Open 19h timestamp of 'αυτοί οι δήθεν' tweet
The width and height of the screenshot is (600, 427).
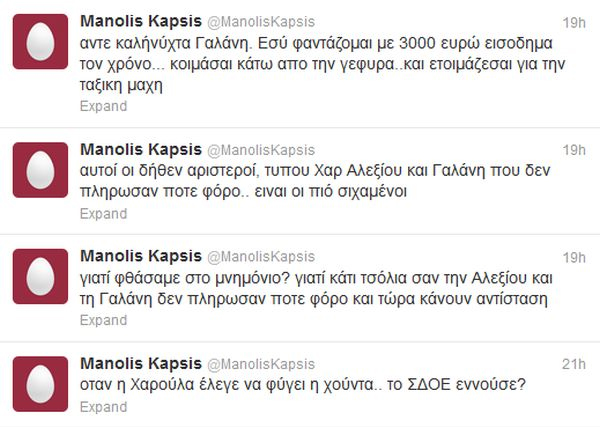point(575,149)
